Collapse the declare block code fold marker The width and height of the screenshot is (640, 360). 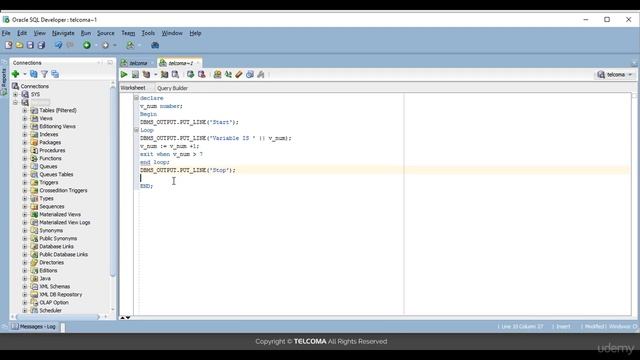coord(136,98)
